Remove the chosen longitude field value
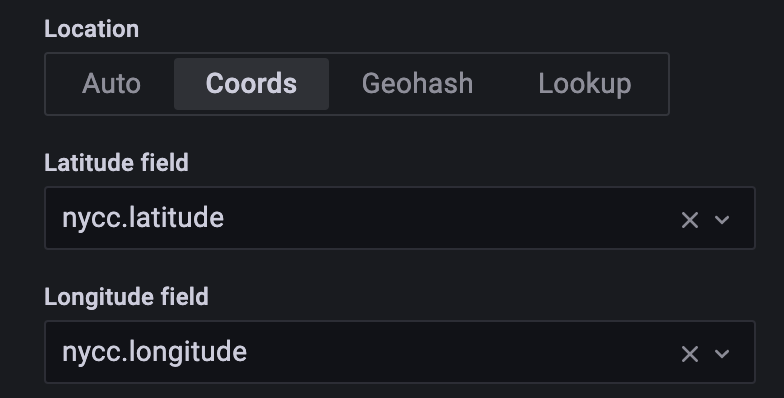This screenshot has width=784, height=398. (690, 354)
